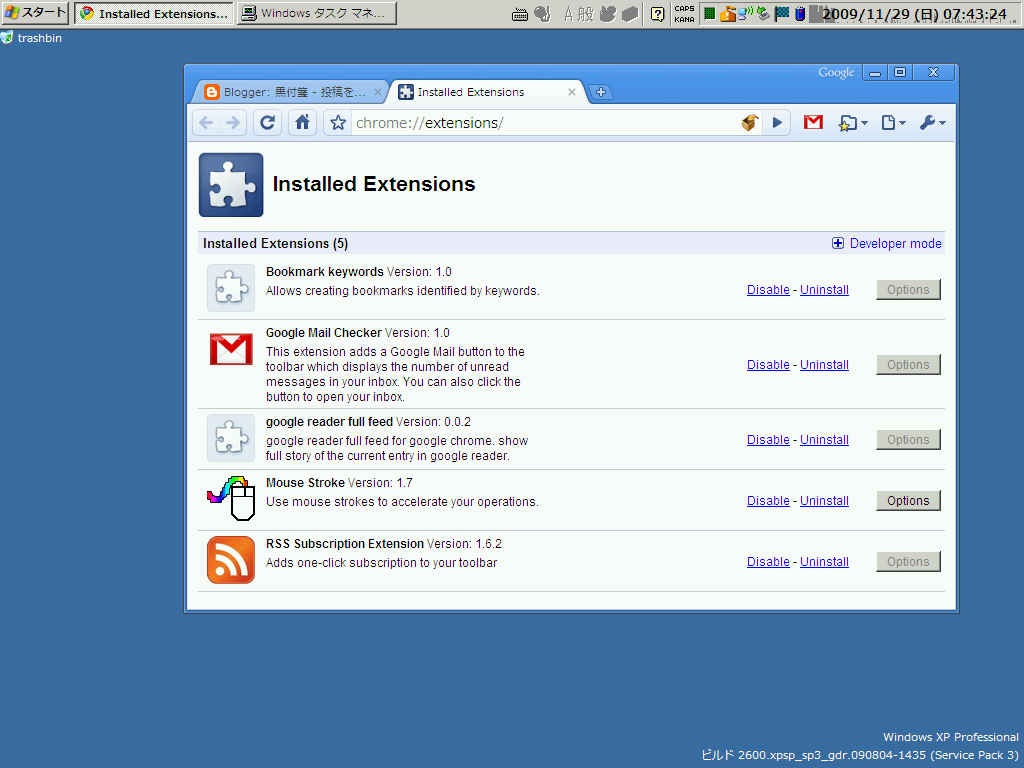
Task: Click the IME help question mark icon
Action: click(658, 14)
